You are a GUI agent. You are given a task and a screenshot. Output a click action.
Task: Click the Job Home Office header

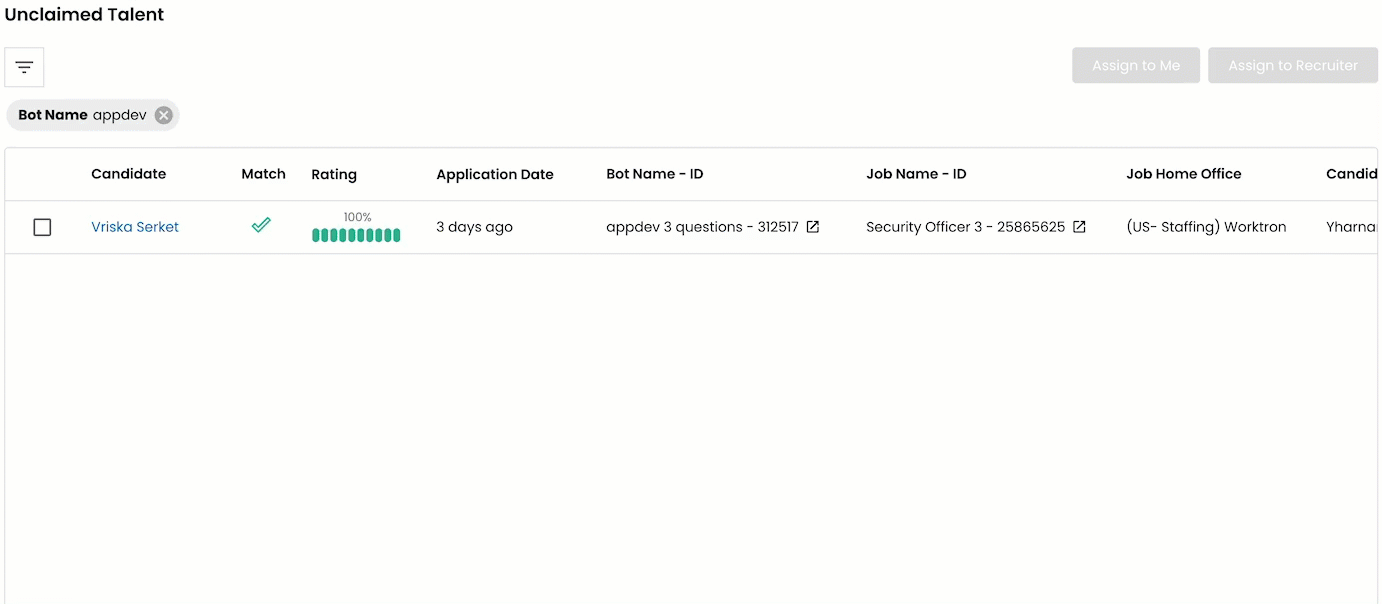tap(1184, 174)
